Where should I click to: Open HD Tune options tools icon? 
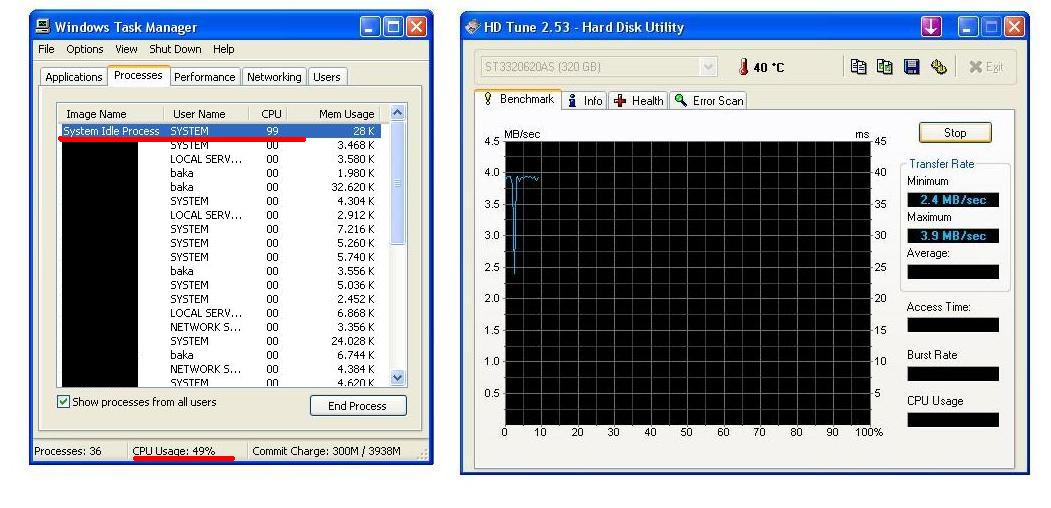[x=938, y=66]
